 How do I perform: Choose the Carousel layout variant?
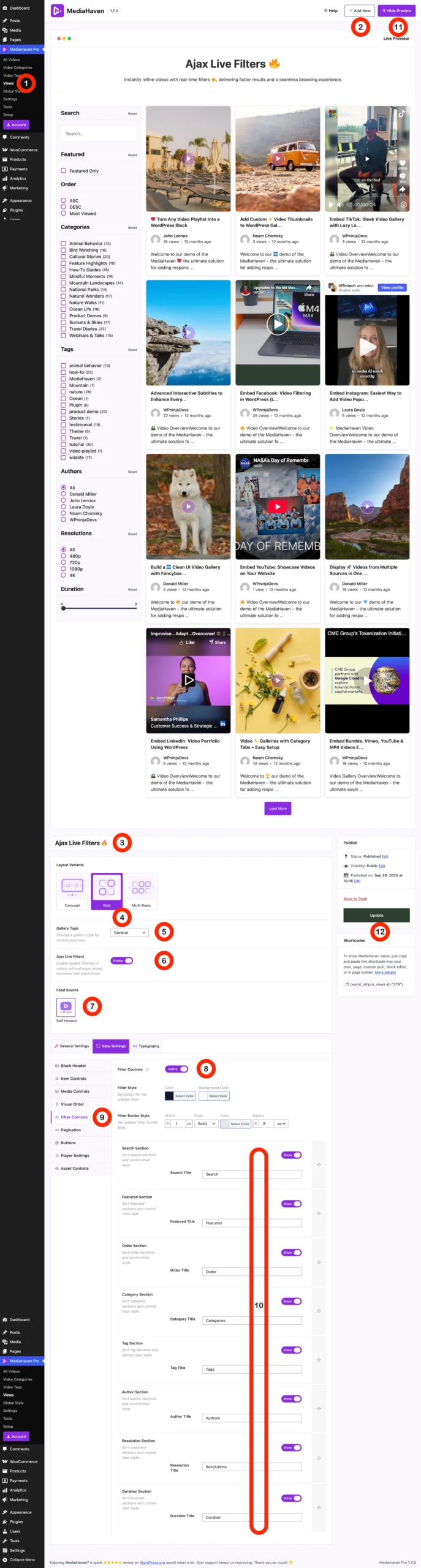72,891
